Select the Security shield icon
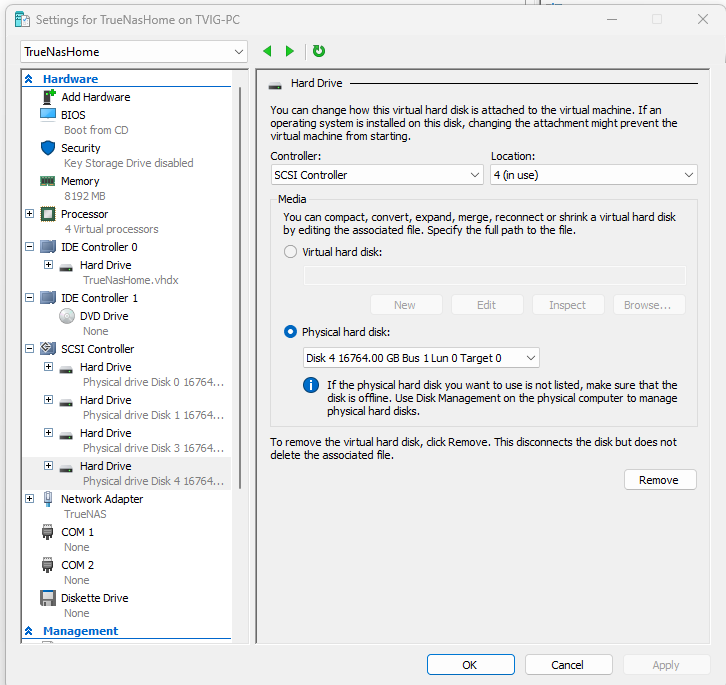Screen dimensions: 726x685 point(48,148)
